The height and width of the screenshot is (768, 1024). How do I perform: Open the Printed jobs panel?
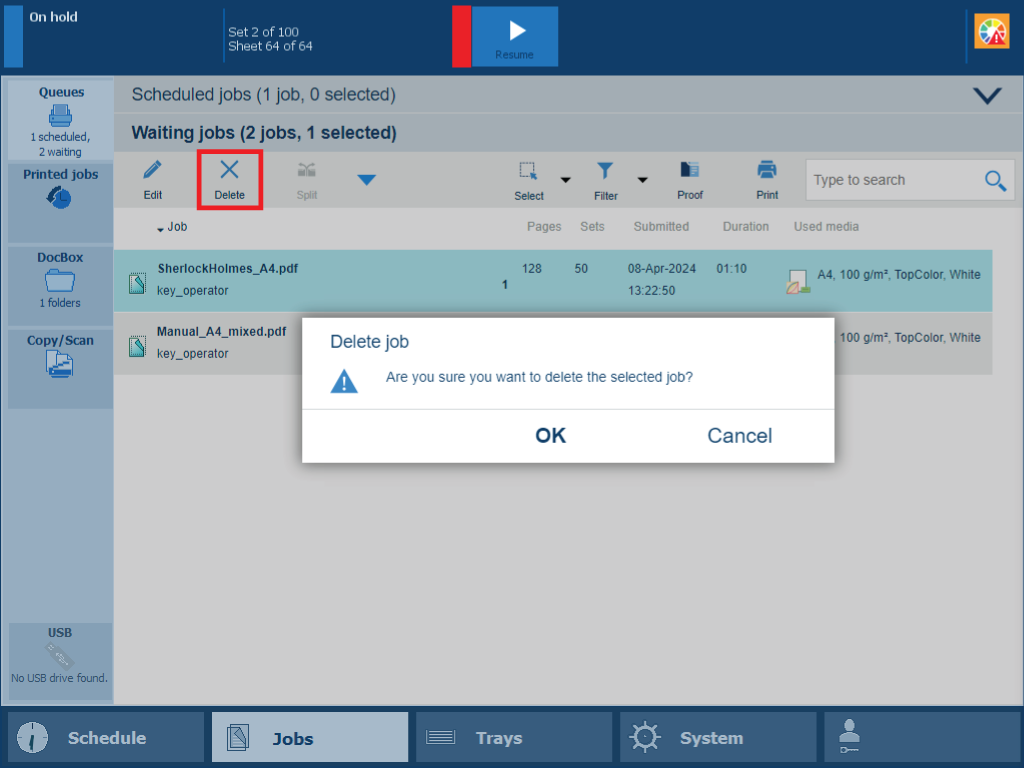(x=60, y=190)
